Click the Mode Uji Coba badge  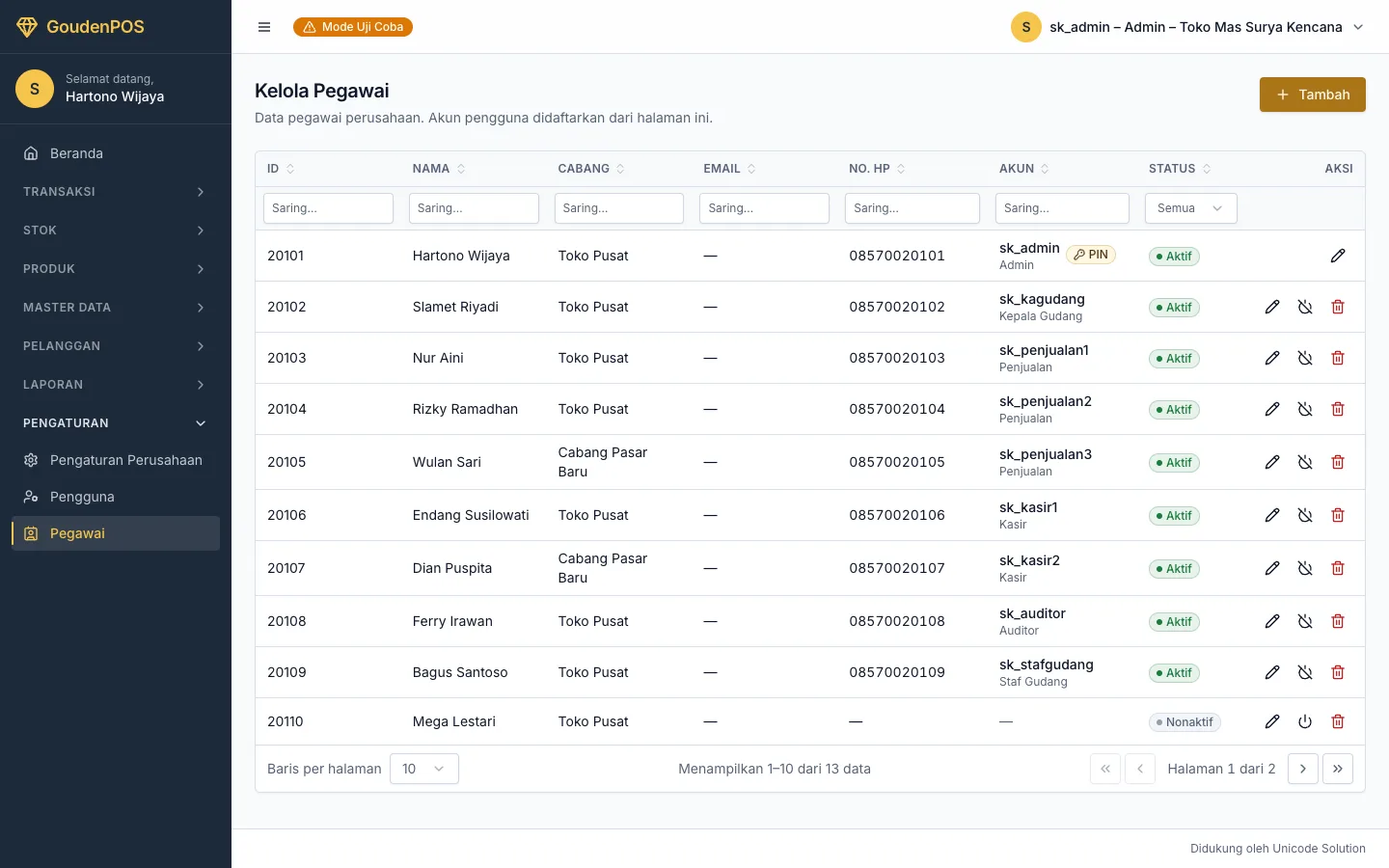click(353, 27)
